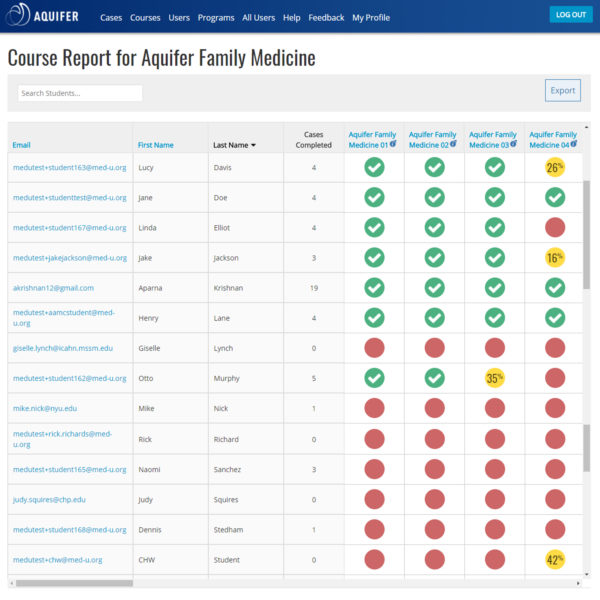Image resolution: width=600 pixels, height=600 pixels.
Task: Click the Cases Completed column header
Action: coord(313,140)
